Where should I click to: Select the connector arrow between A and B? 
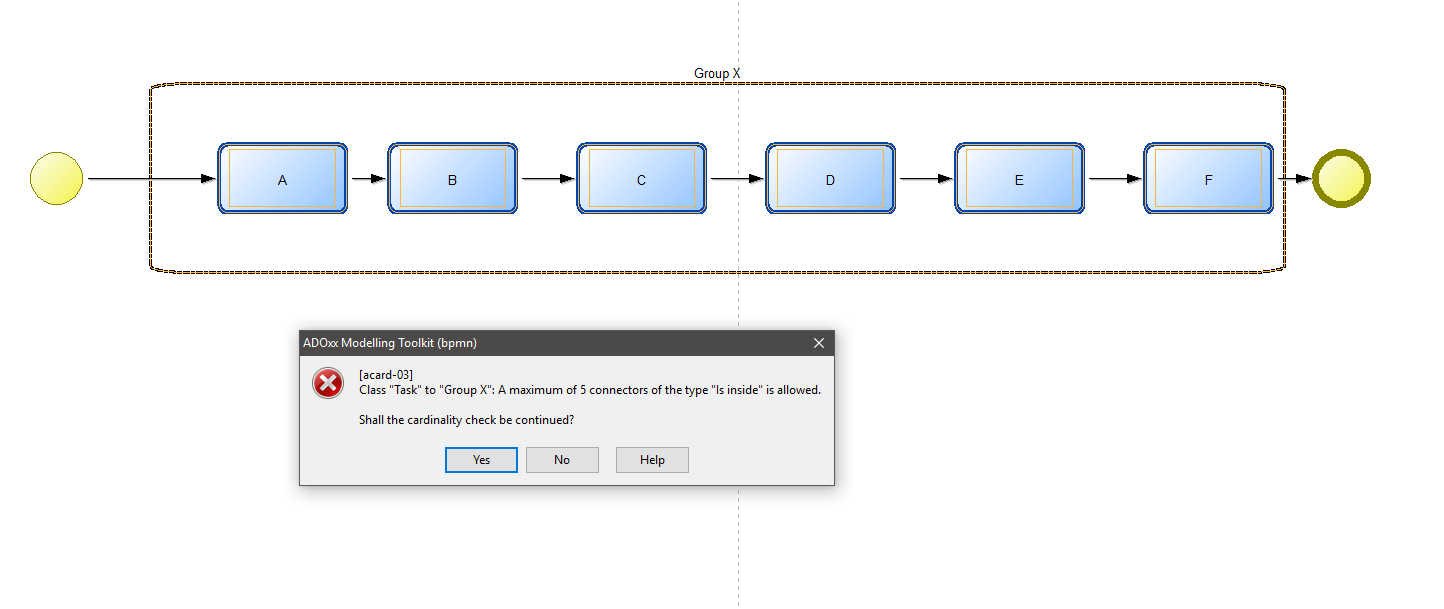tap(368, 179)
